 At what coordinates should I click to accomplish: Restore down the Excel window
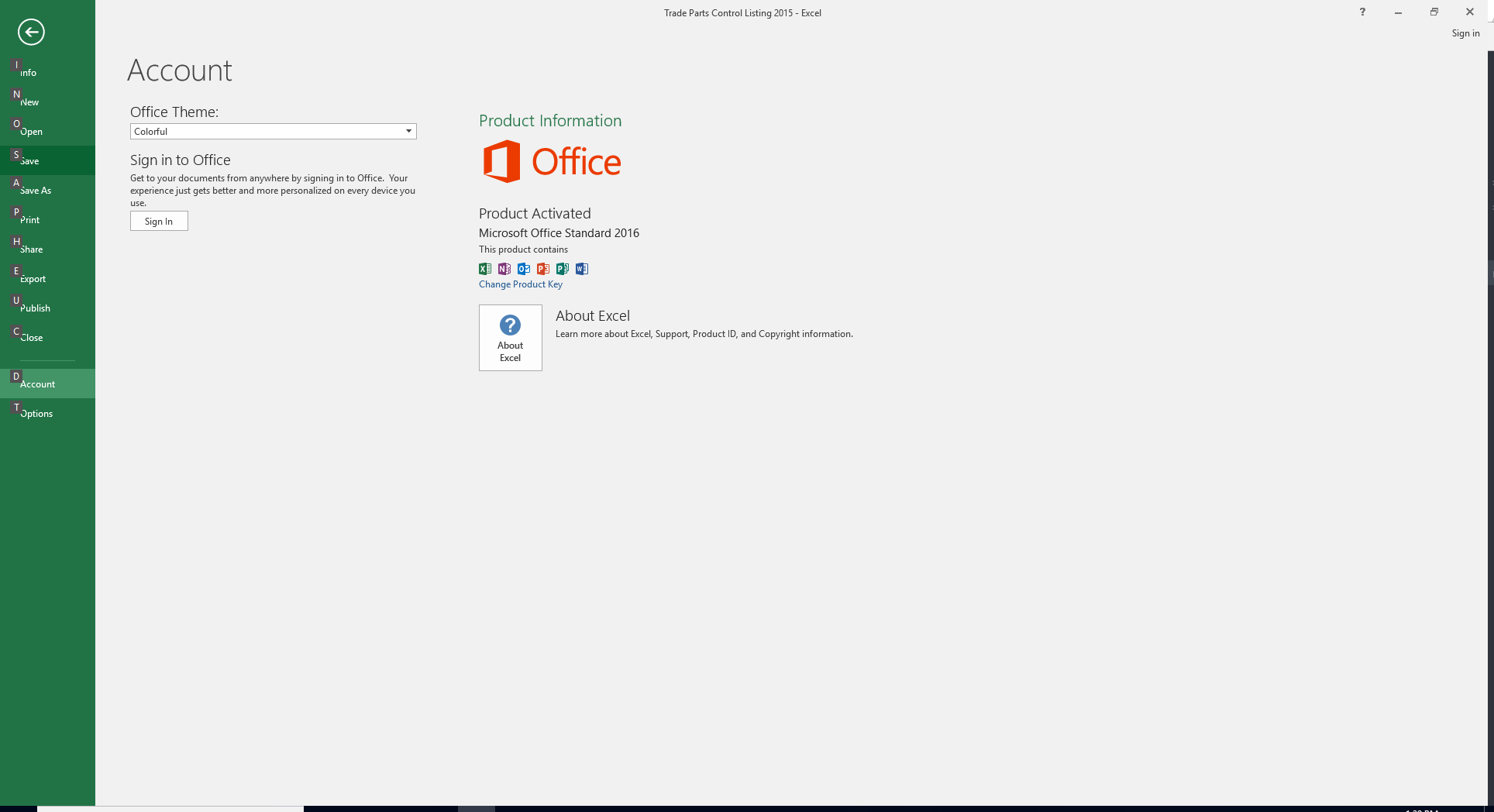tap(1434, 12)
